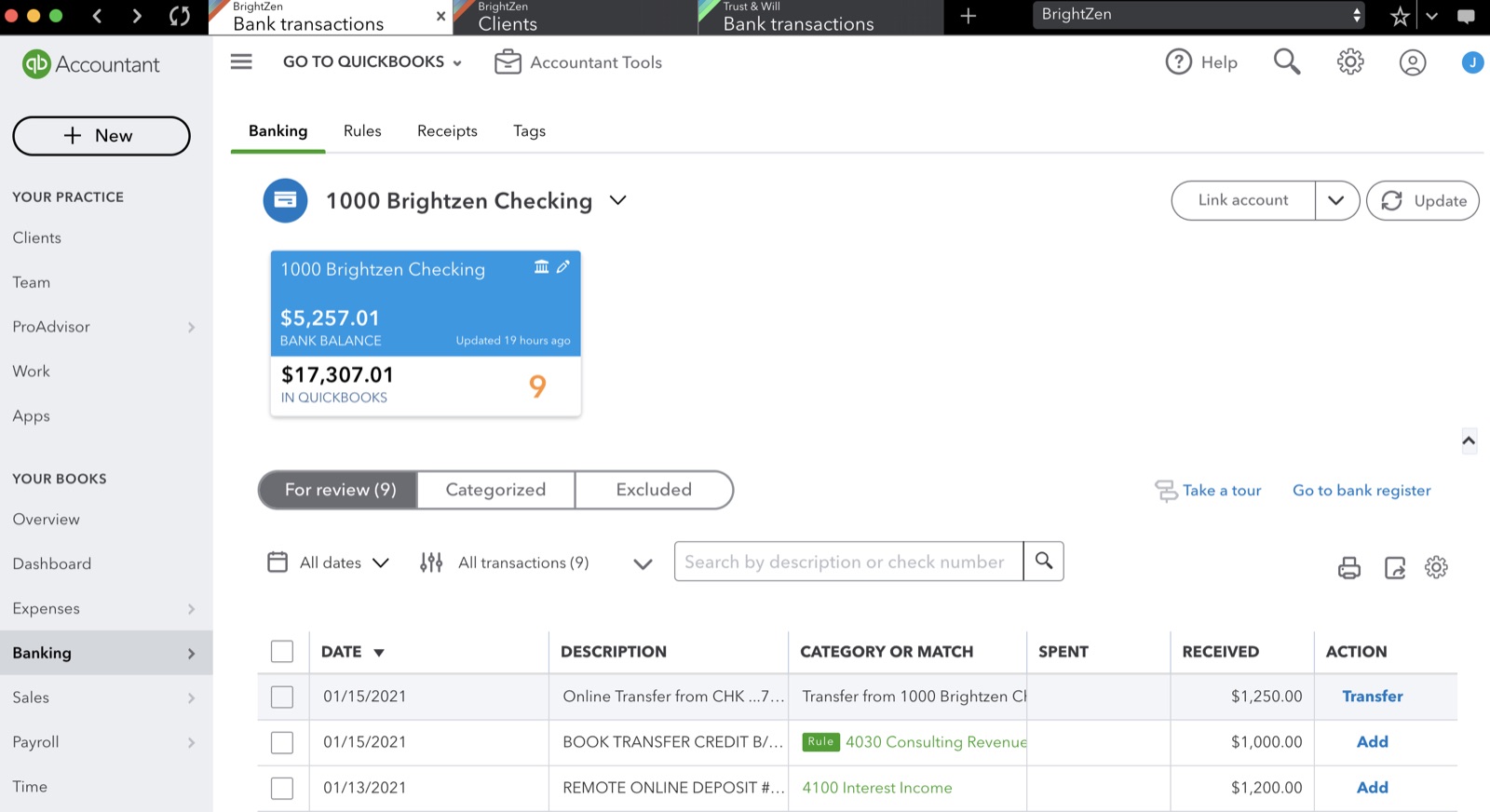Open Dashboard in the sidebar

tap(52, 564)
